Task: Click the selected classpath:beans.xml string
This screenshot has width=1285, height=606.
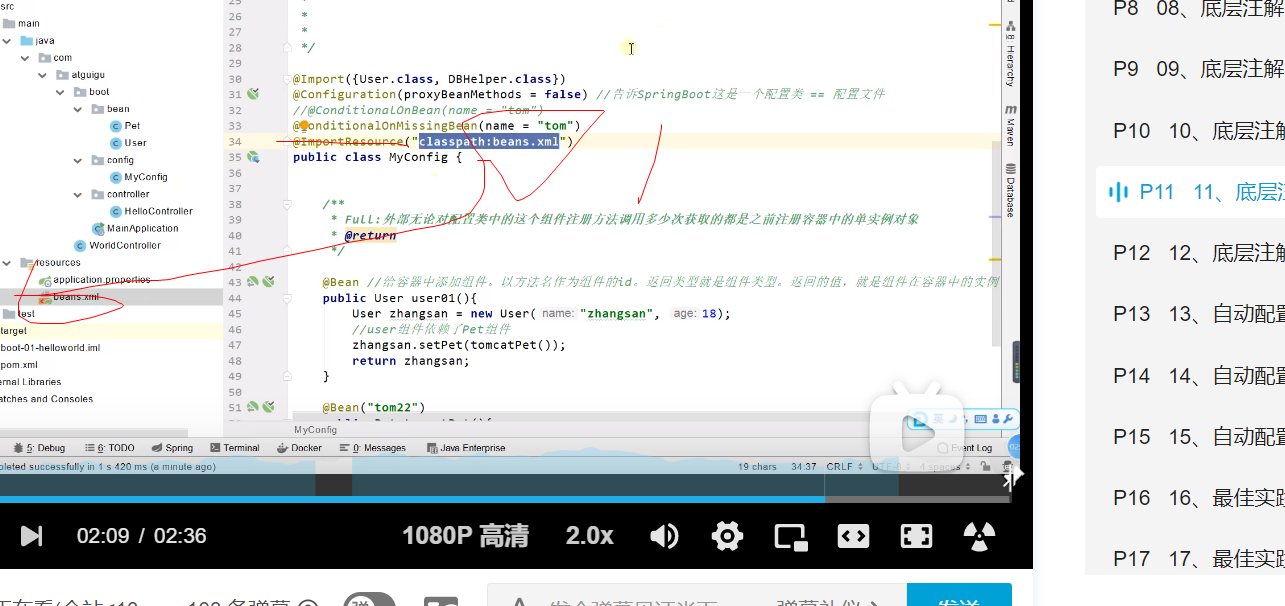Action: click(x=489, y=142)
